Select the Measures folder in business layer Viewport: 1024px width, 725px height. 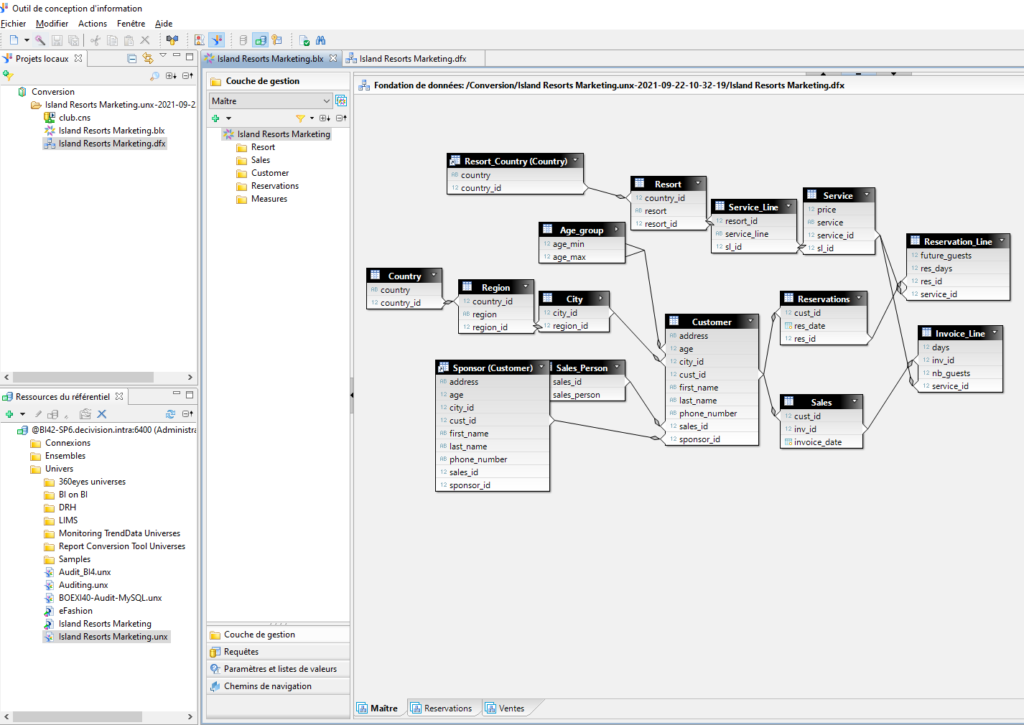click(268, 199)
